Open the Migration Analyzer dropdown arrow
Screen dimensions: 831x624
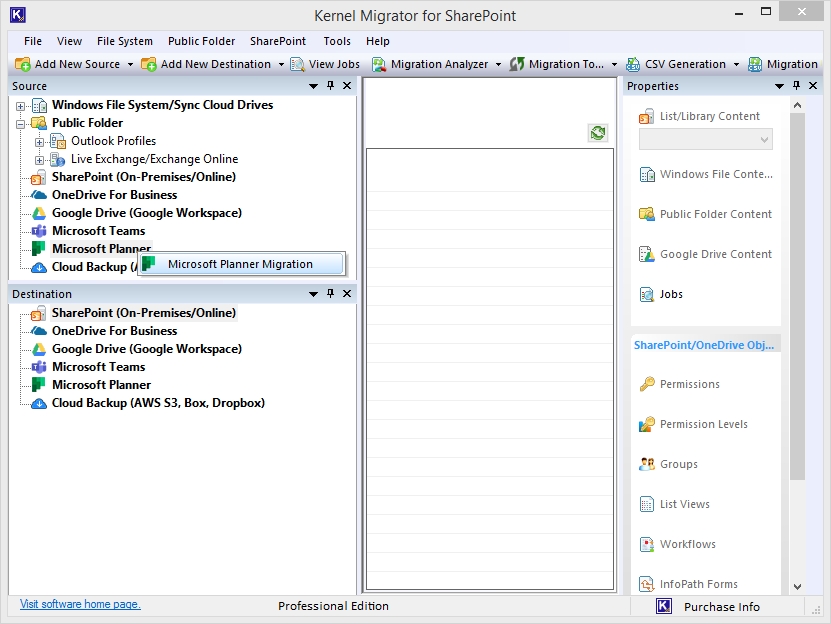click(x=498, y=65)
